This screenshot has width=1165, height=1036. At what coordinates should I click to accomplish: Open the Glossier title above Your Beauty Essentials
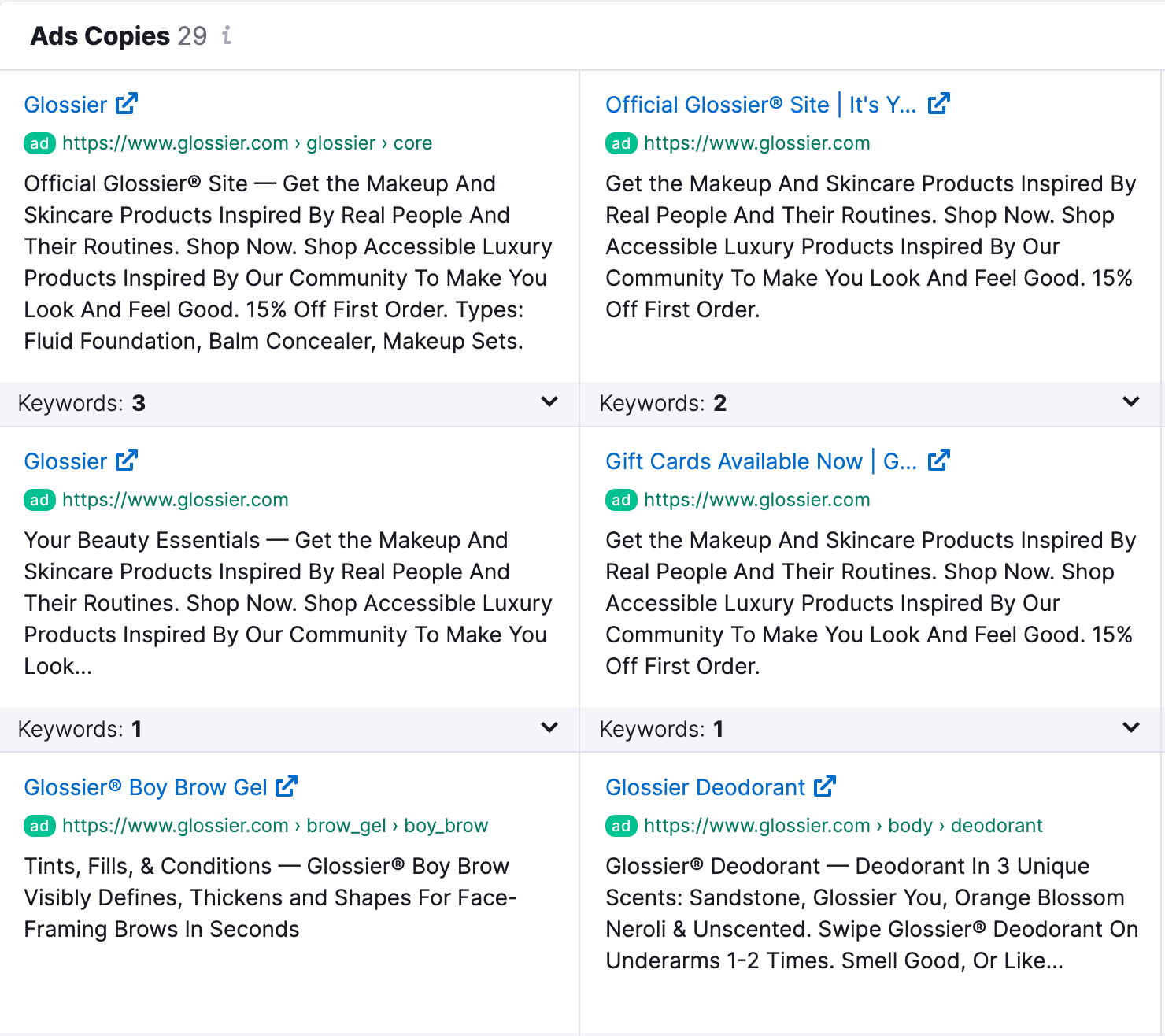(65, 461)
